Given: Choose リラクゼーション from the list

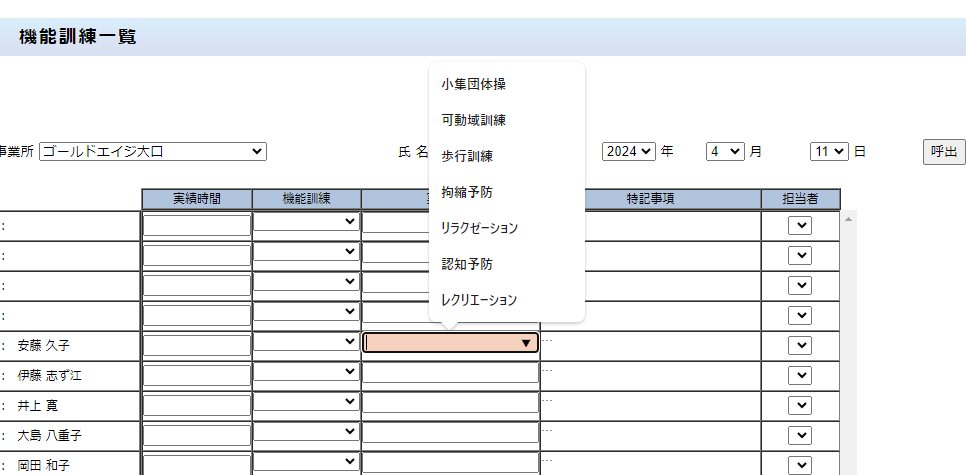Looking at the screenshot, I should (x=479, y=228).
